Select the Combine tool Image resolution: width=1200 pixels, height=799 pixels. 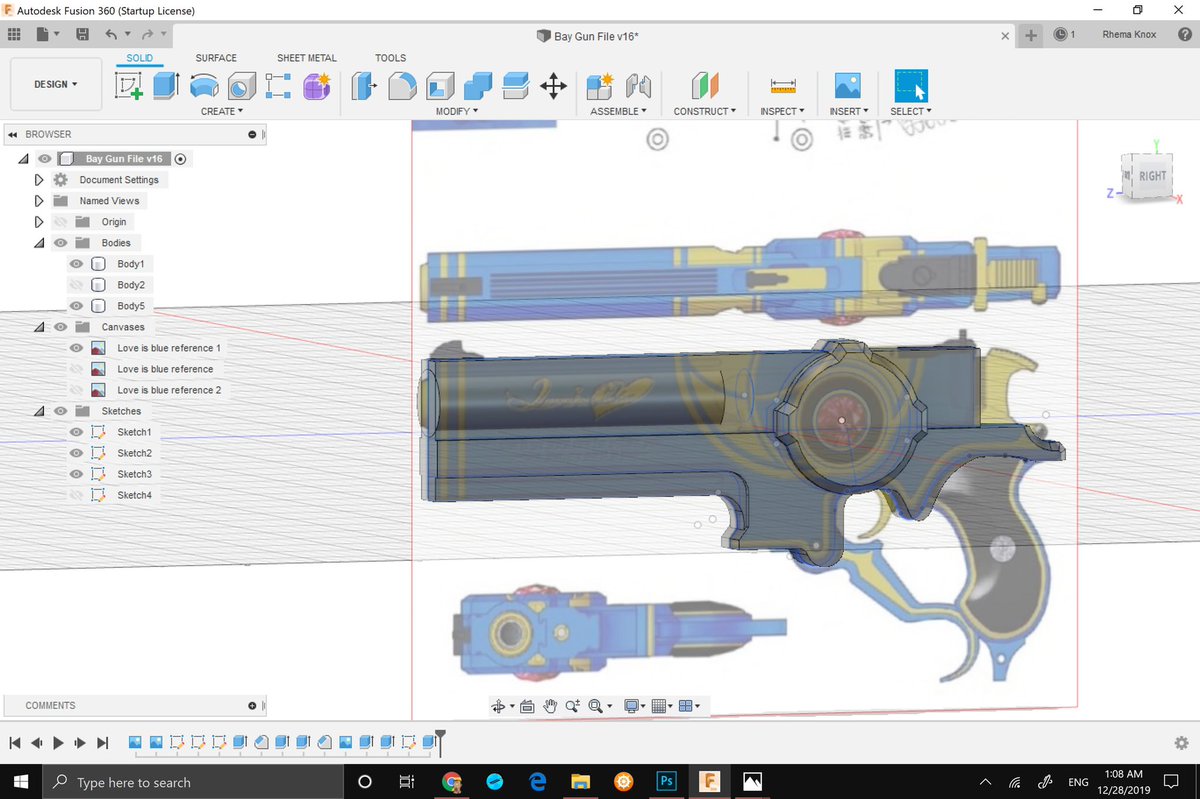point(478,86)
